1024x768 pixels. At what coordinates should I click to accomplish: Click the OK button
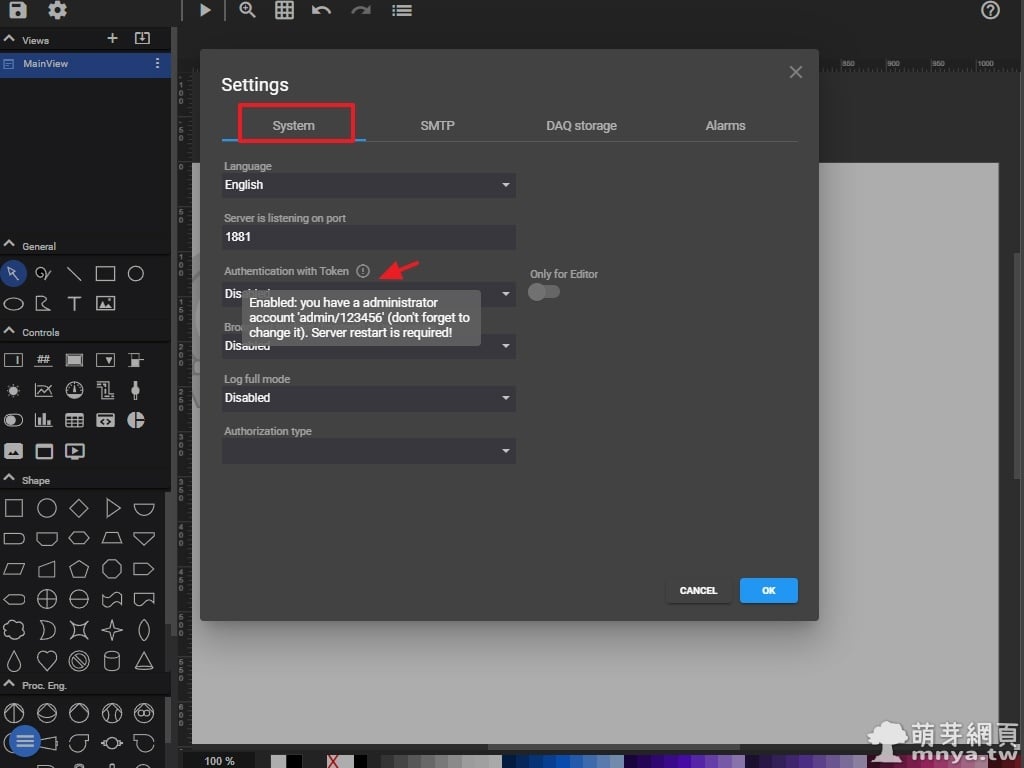768,591
